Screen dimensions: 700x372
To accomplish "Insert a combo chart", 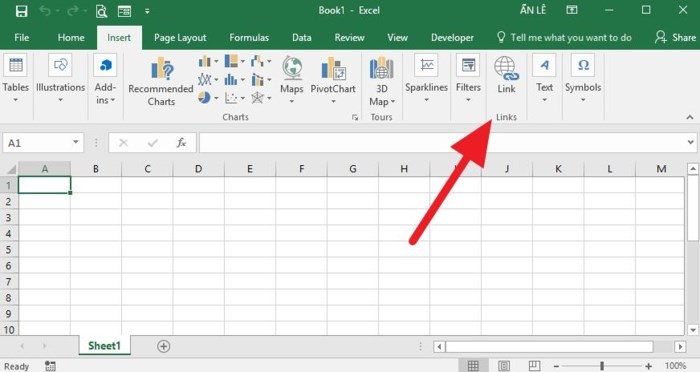I will (x=258, y=79).
